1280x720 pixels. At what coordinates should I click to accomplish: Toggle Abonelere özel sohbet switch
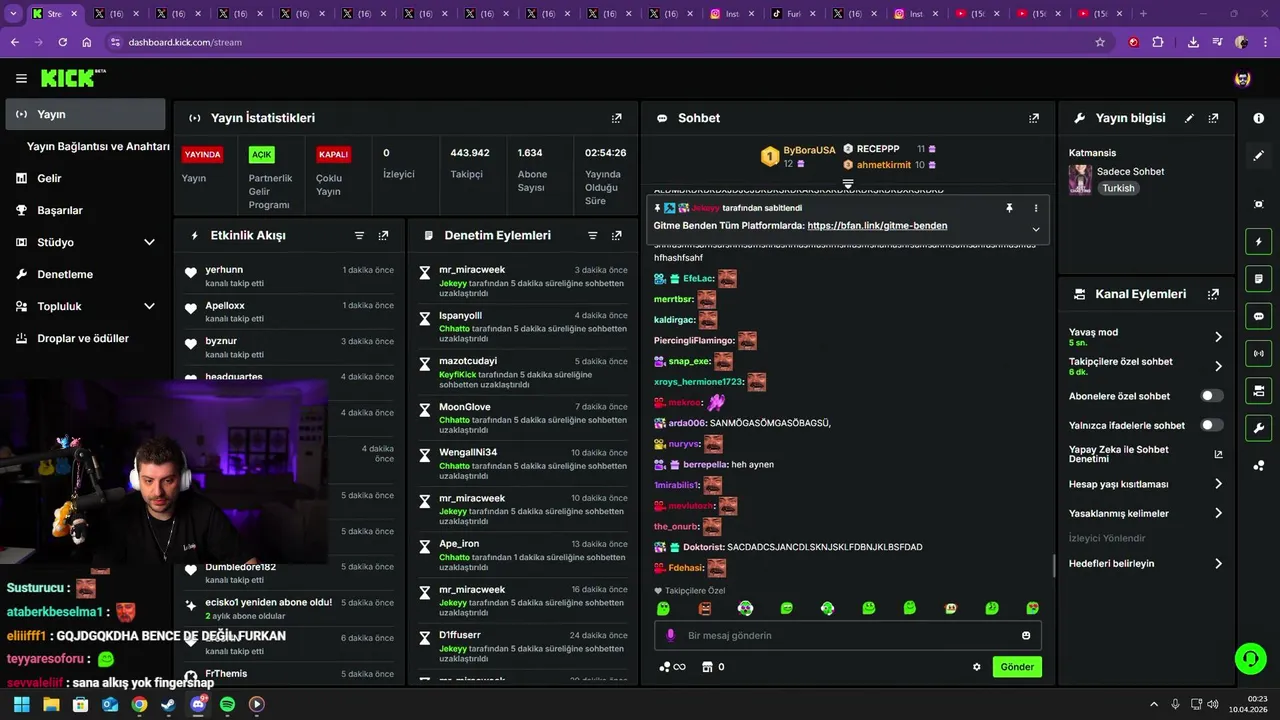pyautogui.click(x=1211, y=396)
